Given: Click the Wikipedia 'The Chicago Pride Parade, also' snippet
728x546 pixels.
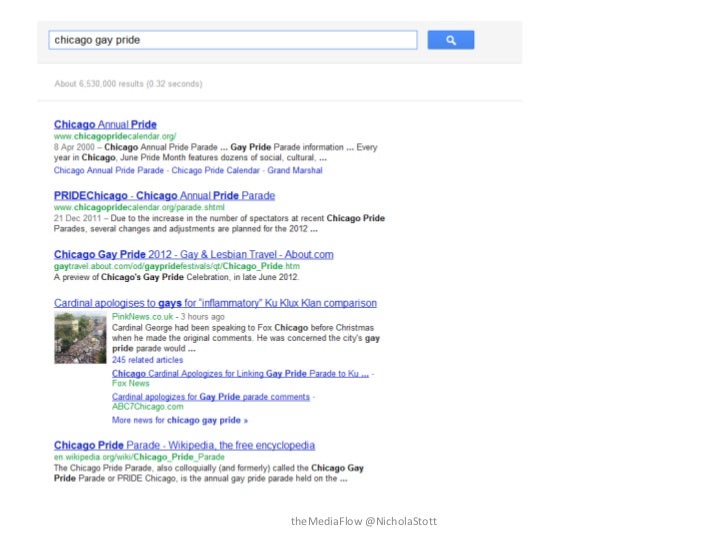Looking at the screenshot, I should 208,473.
